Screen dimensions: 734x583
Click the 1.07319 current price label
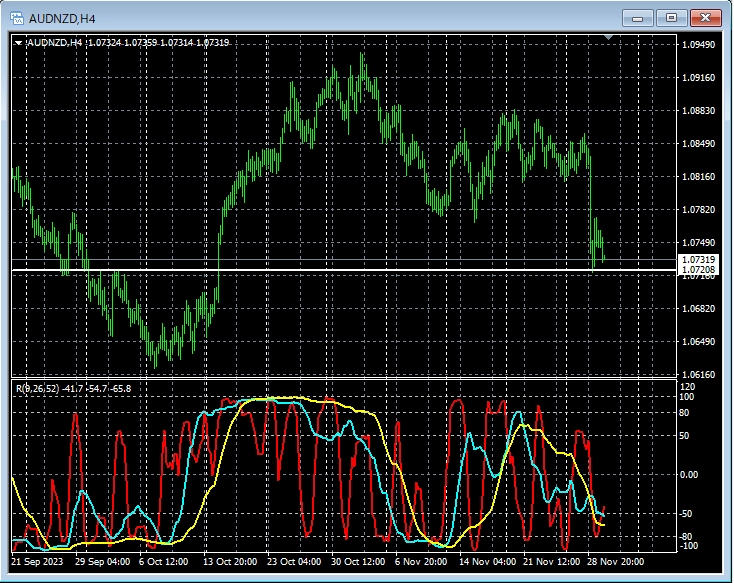pos(699,260)
